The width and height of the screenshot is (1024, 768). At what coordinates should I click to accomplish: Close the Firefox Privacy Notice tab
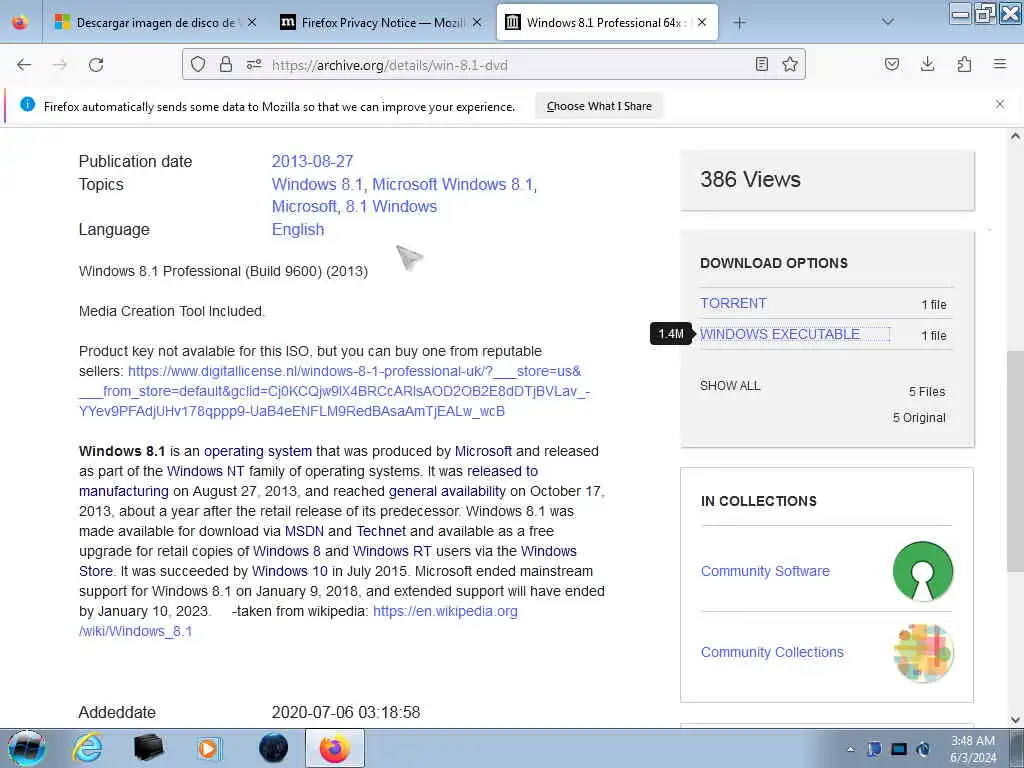[x=477, y=23]
